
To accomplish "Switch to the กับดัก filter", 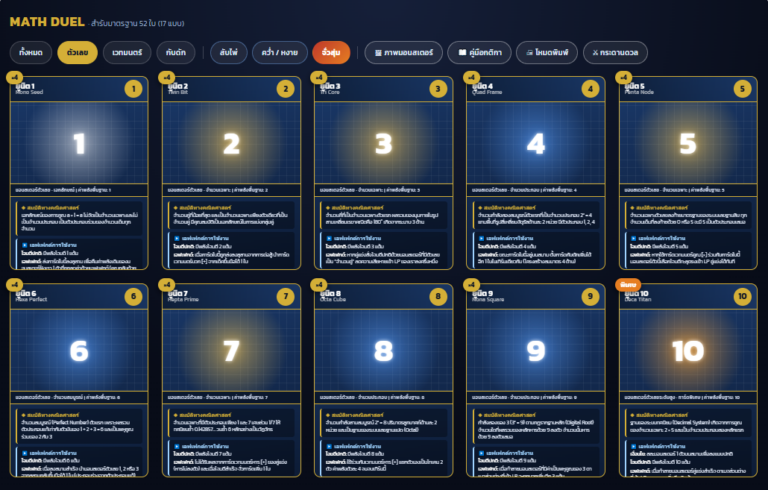I will 176,52.
